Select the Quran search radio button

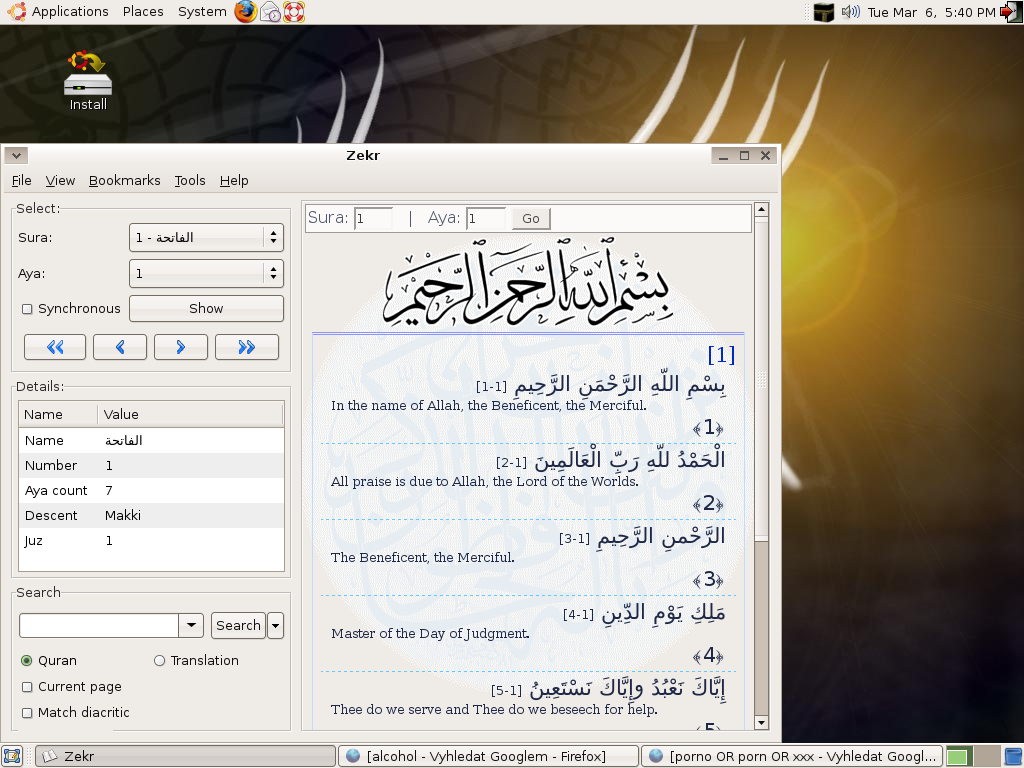coord(27,661)
